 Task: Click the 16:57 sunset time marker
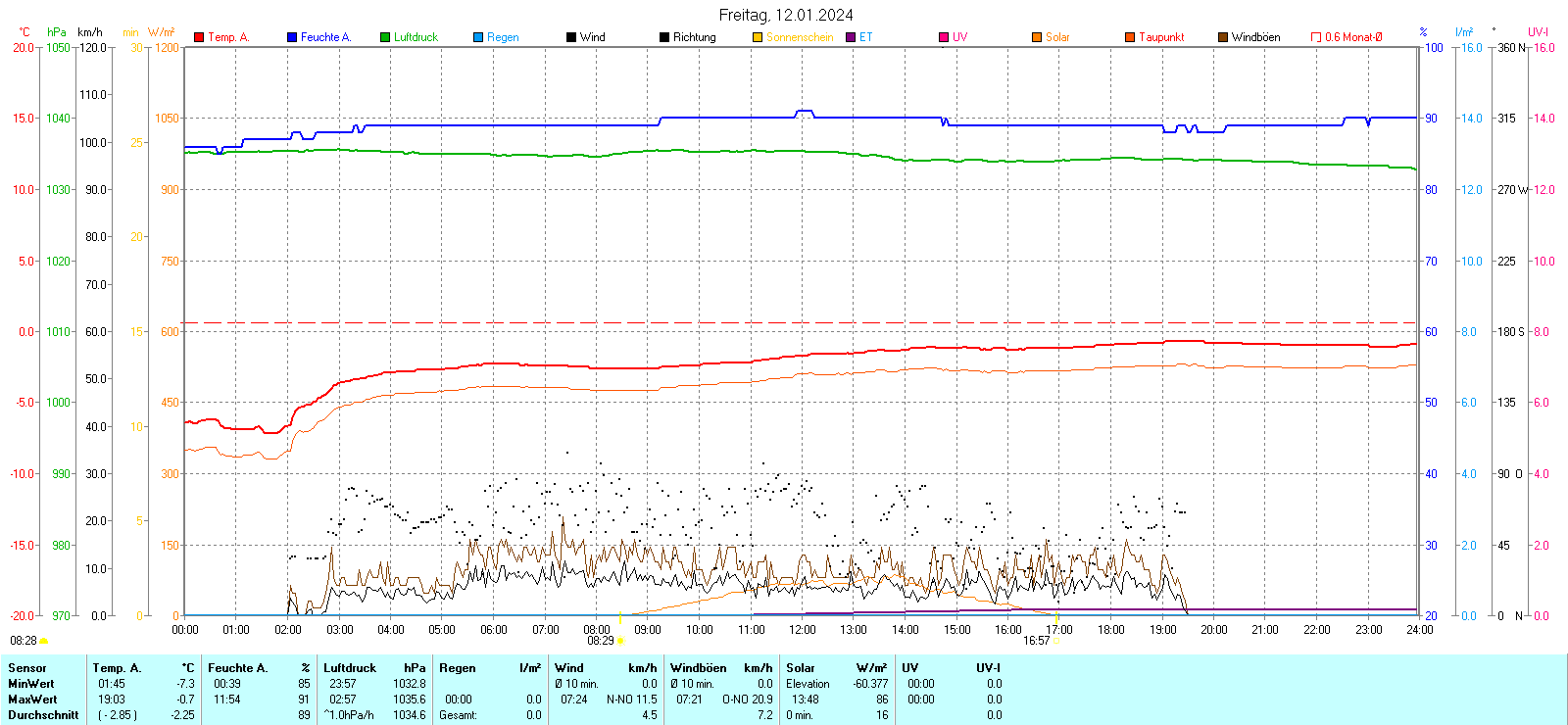tap(1036, 641)
